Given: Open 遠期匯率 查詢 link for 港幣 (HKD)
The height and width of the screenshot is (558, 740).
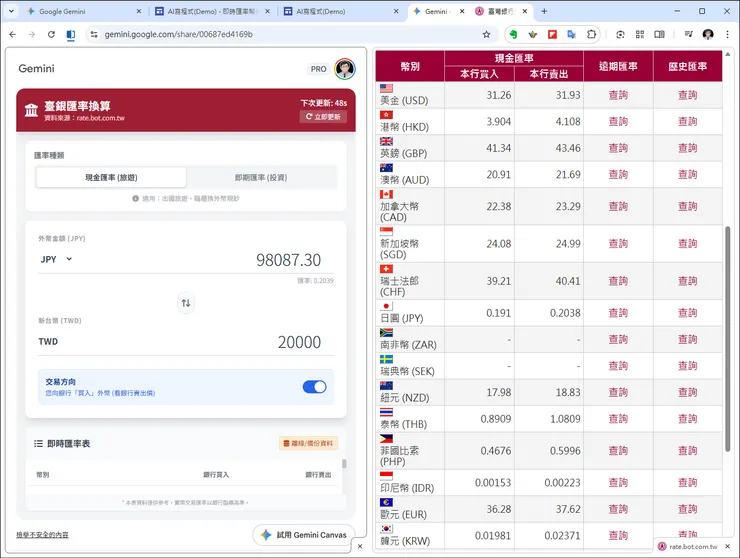Looking at the screenshot, I should (x=618, y=121).
